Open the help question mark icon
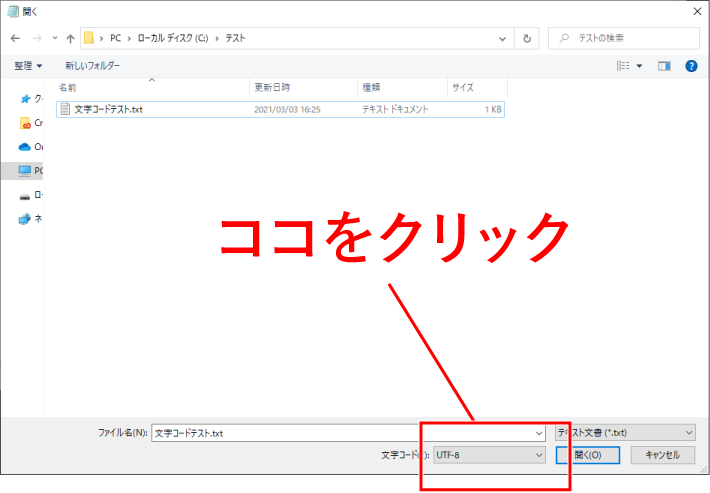The image size is (710, 493). pos(690,66)
